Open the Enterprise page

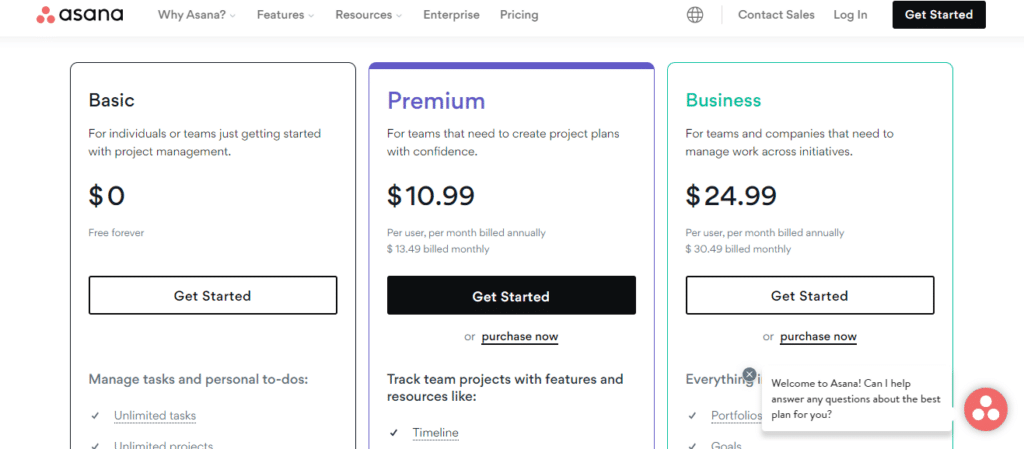click(451, 14)
